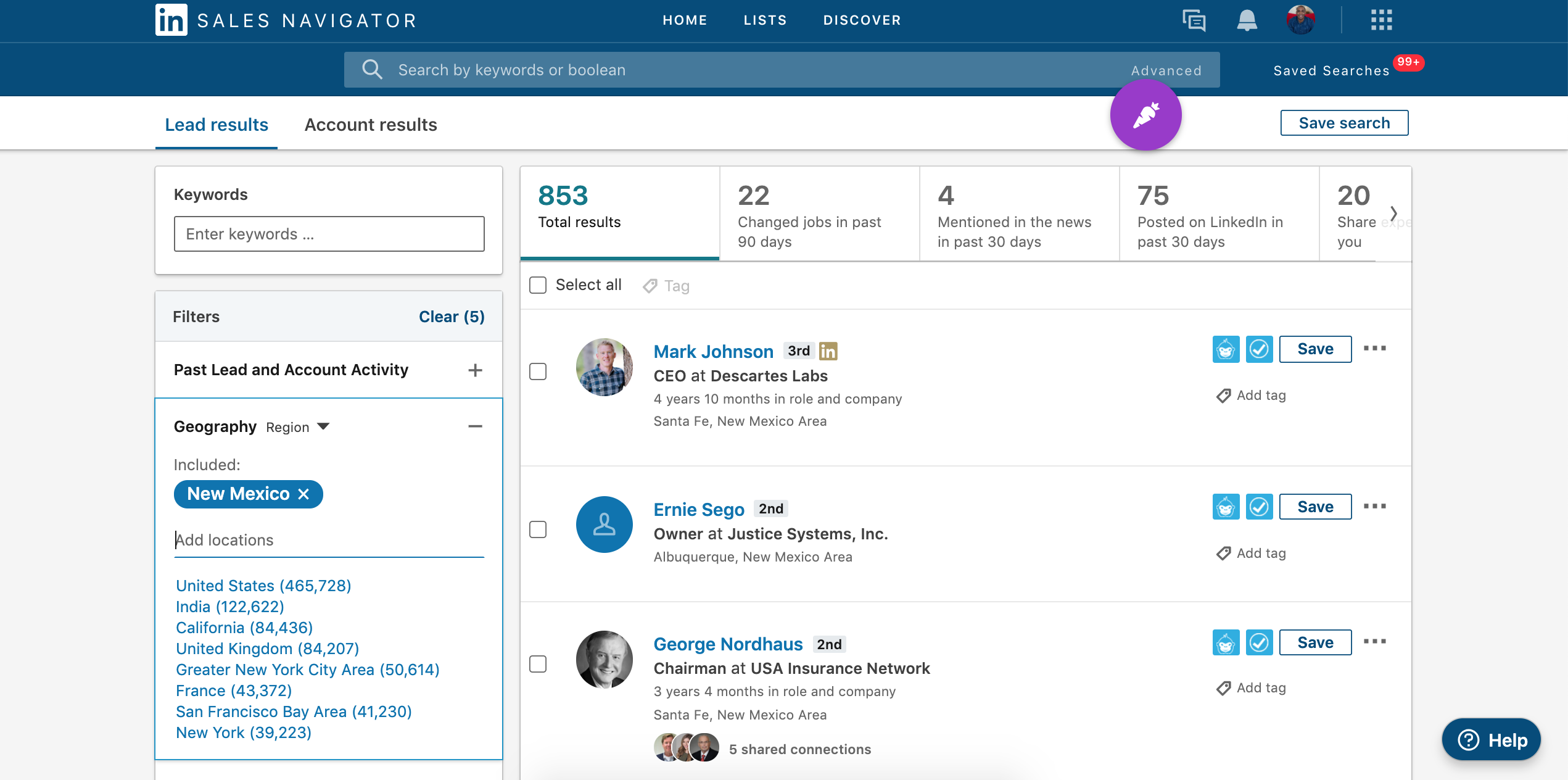Open the DISCOVER menu
Viewport: 1568px width, 780px height.
point(862,20)
